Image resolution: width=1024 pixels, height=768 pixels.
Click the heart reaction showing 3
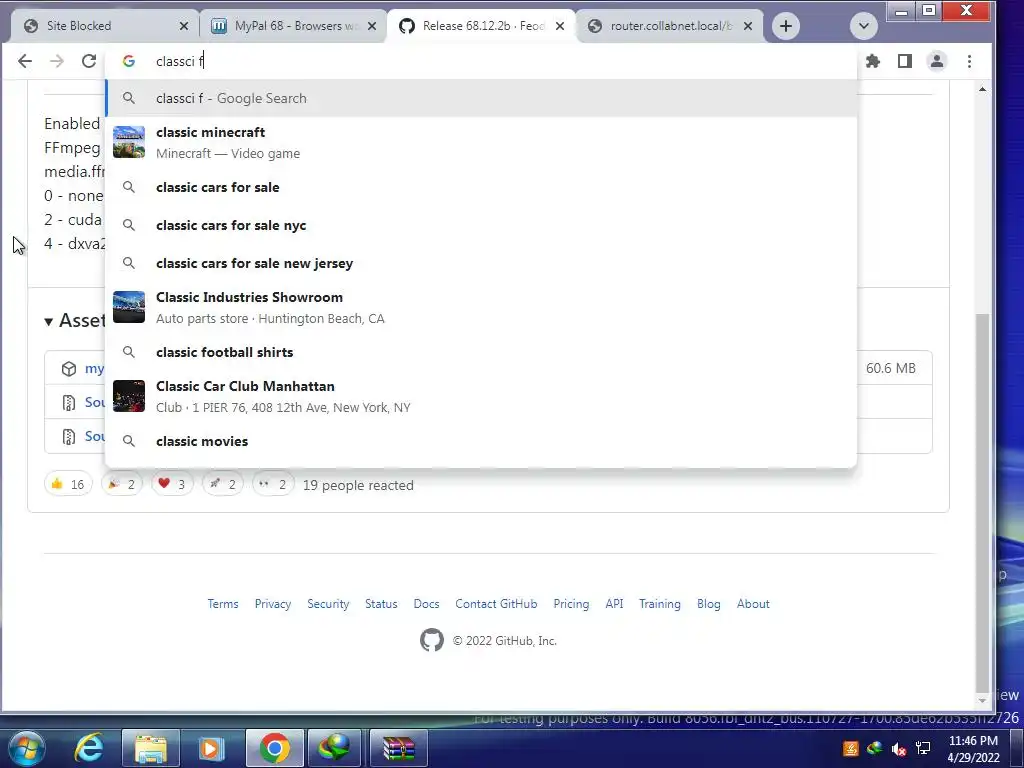pyautogui.click(x=172, y=484)
